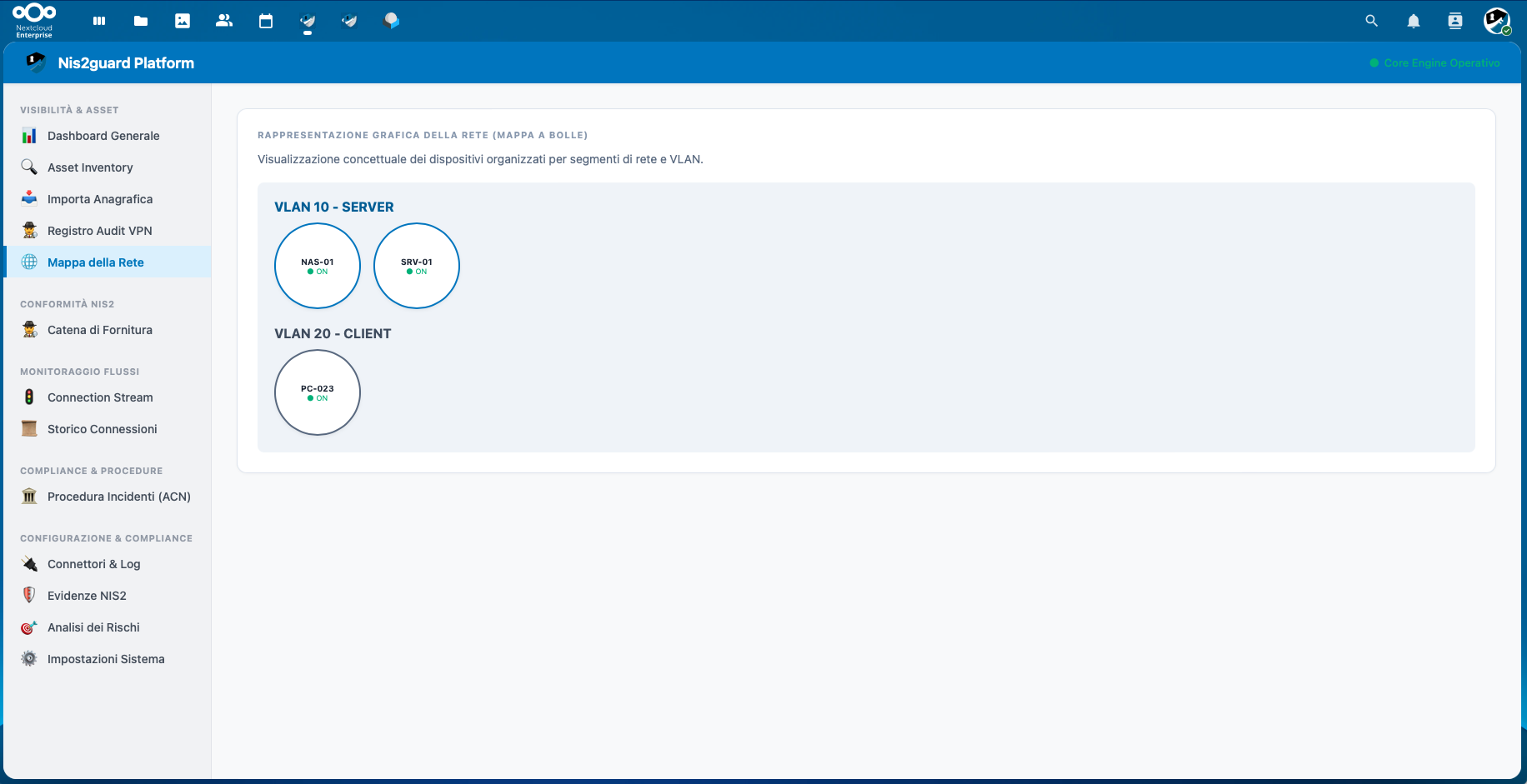Click the Rappresentazione Grafica della Rete heading
Image resolution: width=1527 pixels, height=784 pixels.
[x=423, y=135]
